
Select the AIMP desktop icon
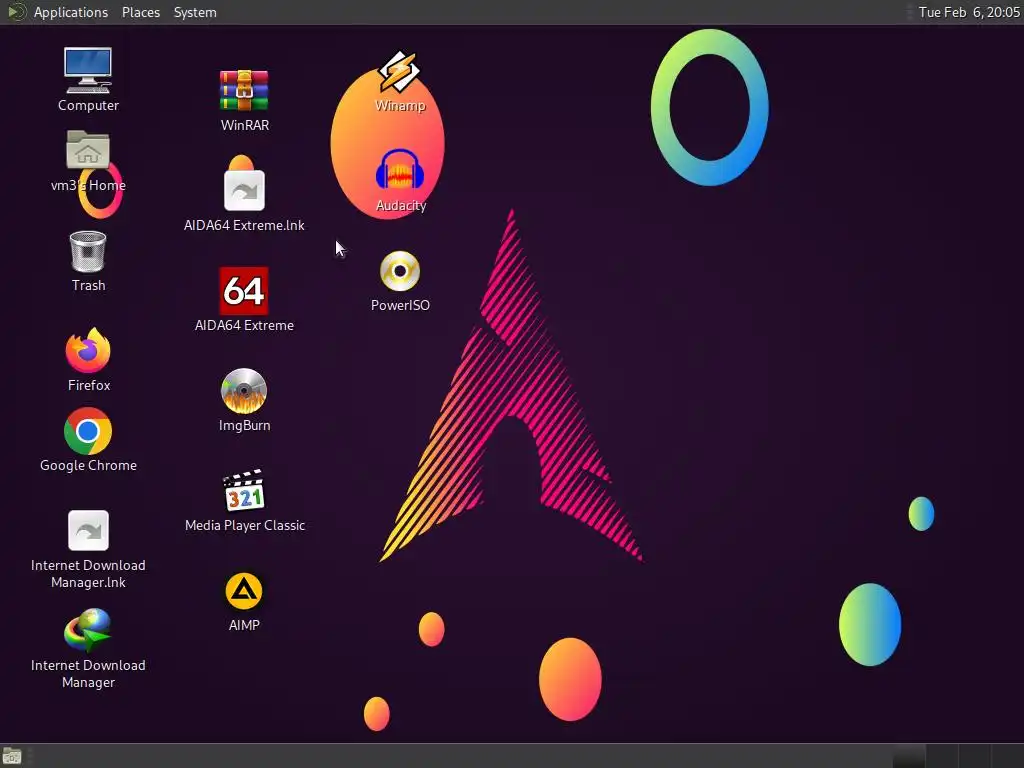[x=244, y=591]
